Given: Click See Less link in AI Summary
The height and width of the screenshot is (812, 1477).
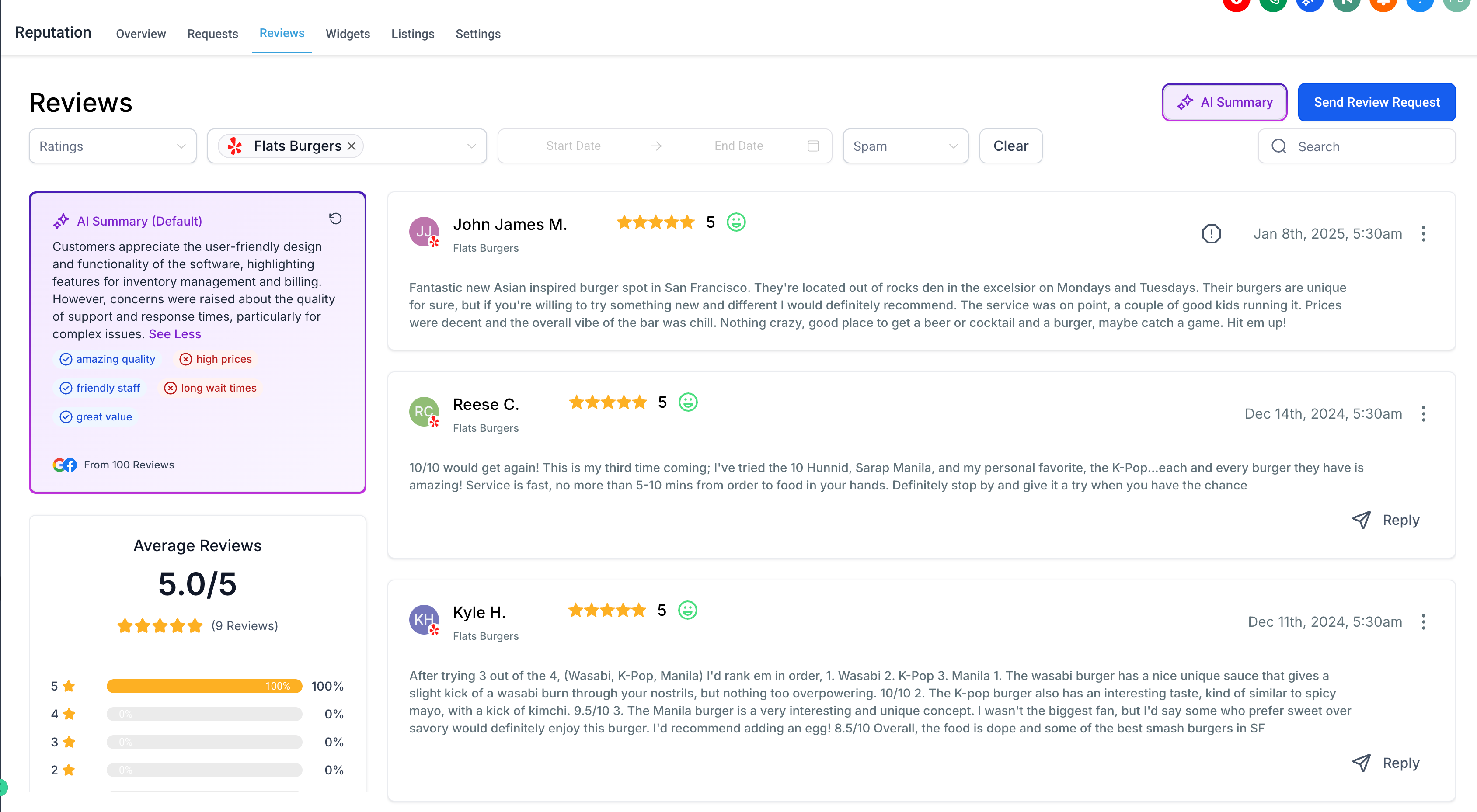Looking at the screenshot, I should point(175,334).
